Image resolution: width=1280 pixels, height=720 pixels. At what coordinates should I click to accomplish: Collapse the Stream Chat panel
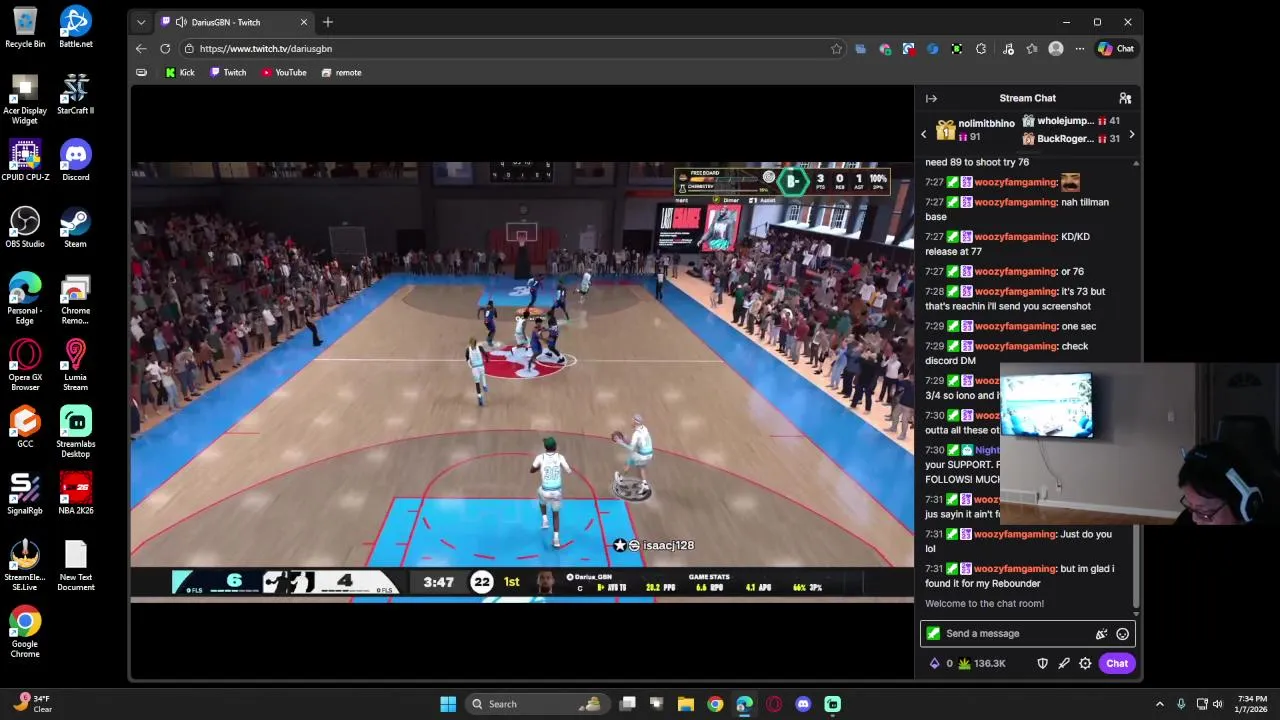(x=931, y=98)
